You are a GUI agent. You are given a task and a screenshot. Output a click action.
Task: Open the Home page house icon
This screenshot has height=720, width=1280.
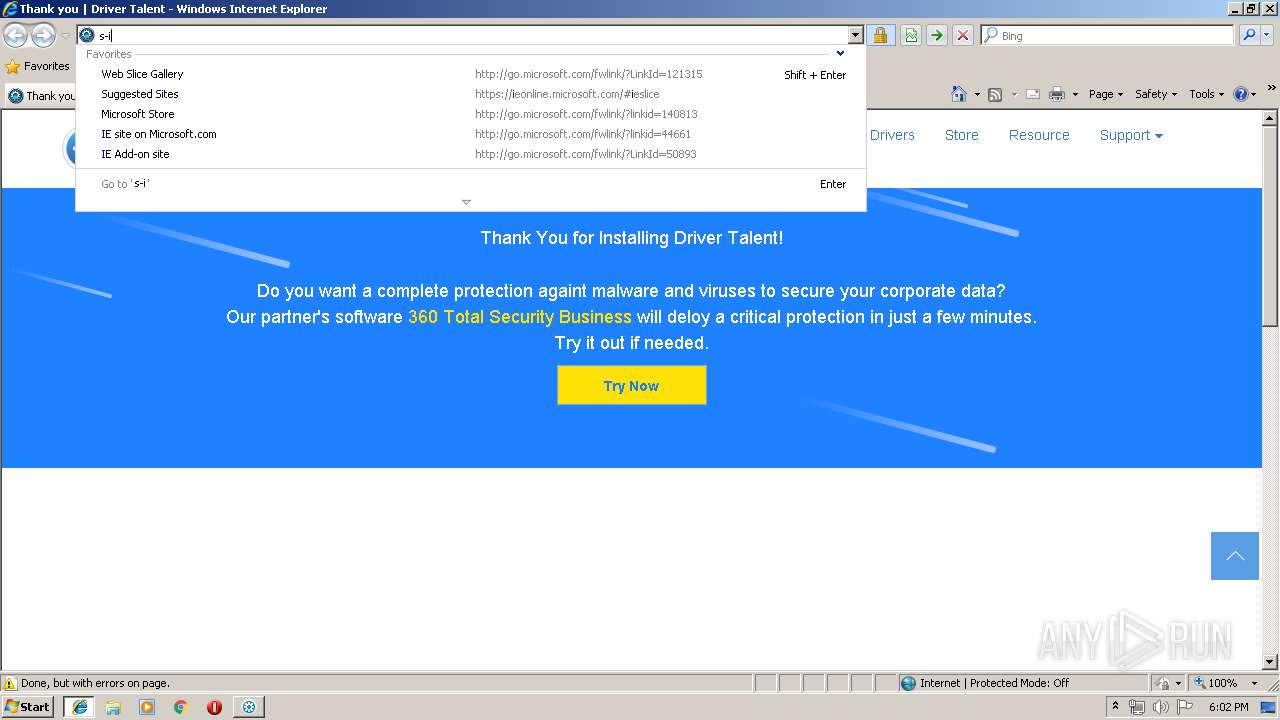pyautogui.click(x=959, y=94)
